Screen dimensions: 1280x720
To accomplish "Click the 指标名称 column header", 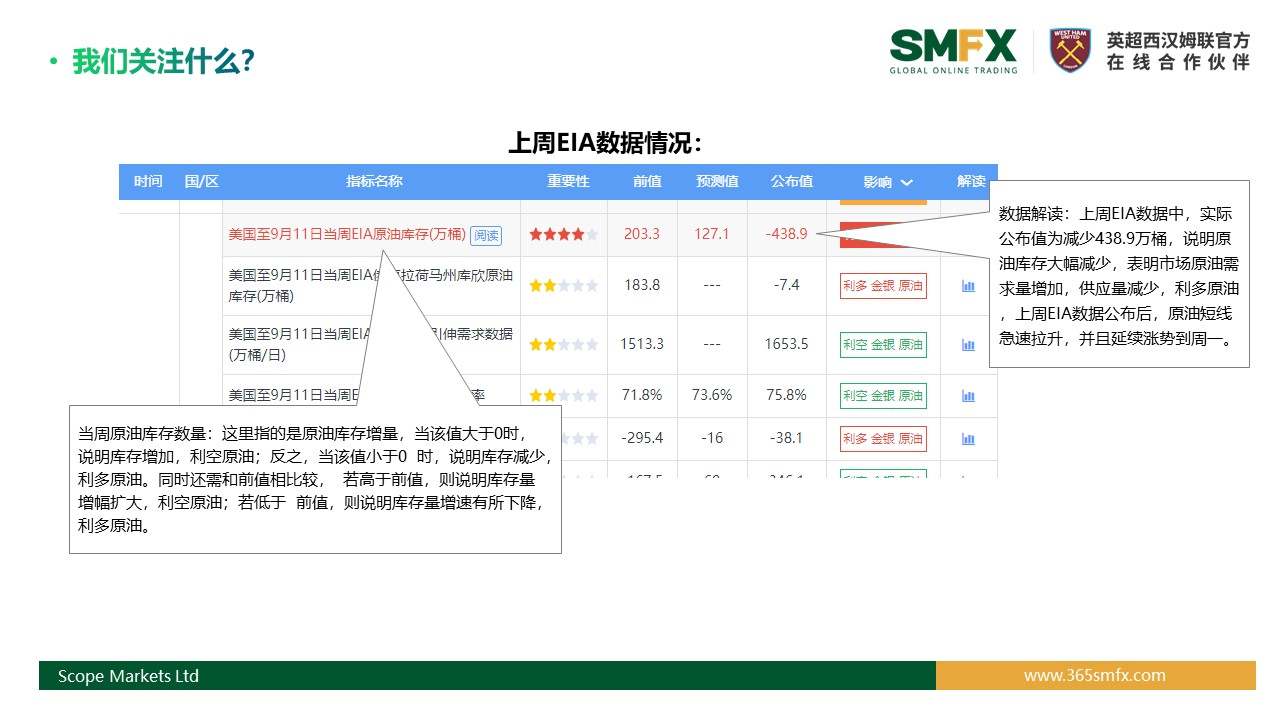I will click(374, 182).
